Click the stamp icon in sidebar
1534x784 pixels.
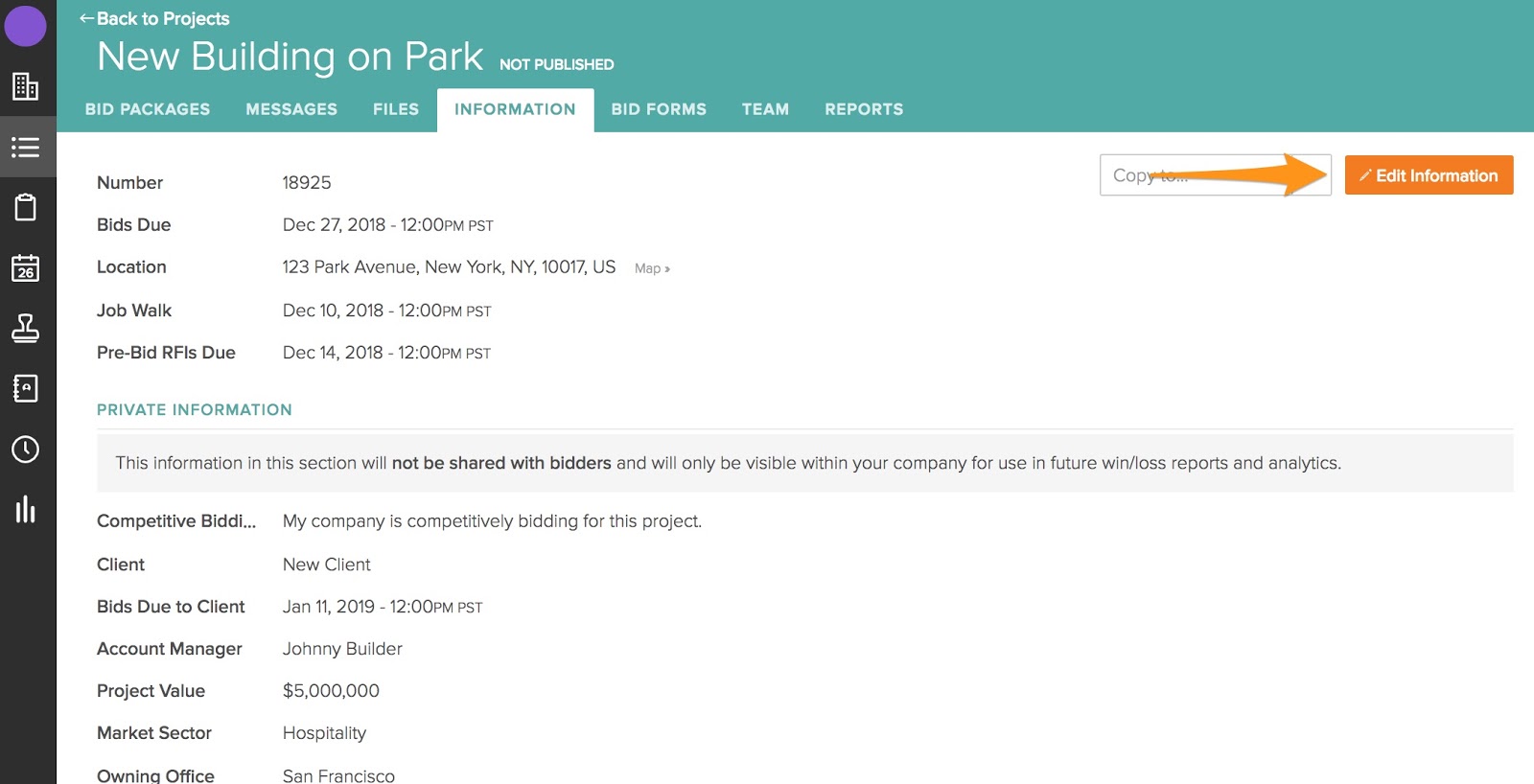coord(26,329)
